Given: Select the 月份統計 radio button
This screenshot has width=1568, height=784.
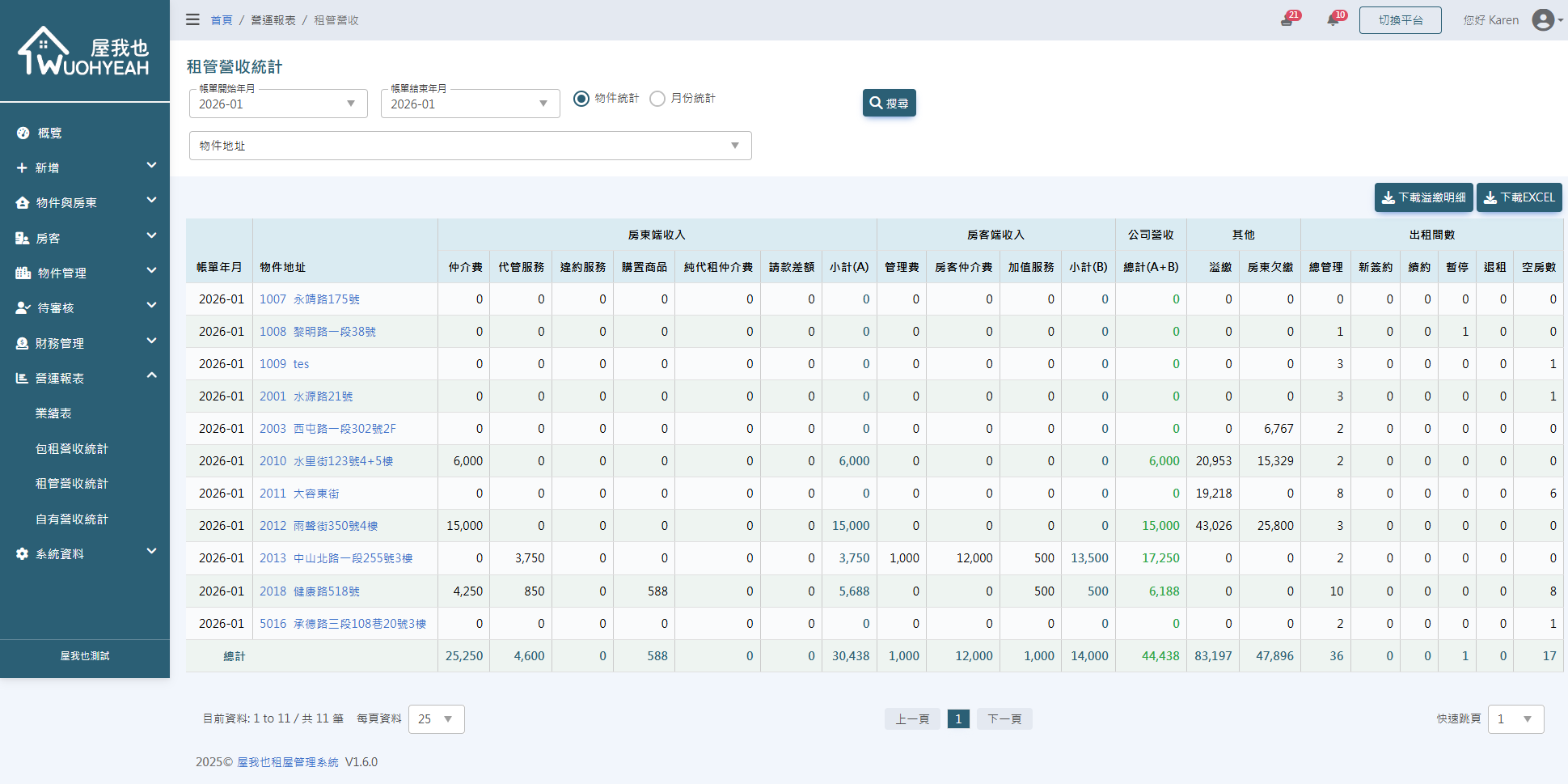Looking at the screenshot, I should click(x=657, y=99).
